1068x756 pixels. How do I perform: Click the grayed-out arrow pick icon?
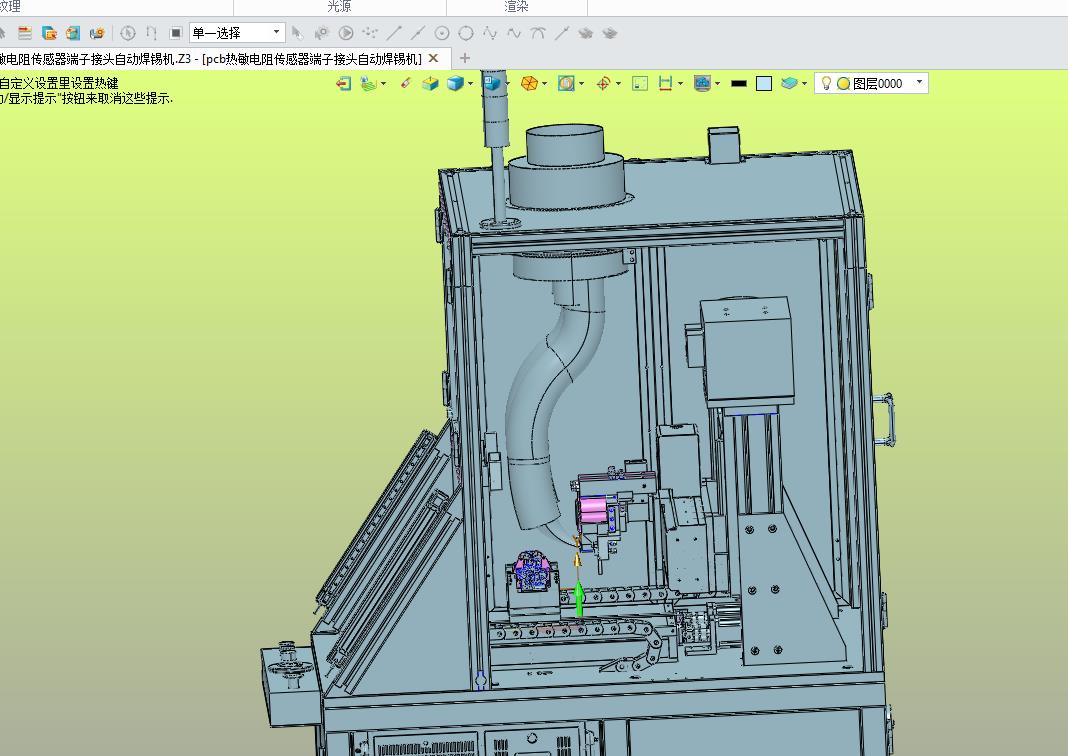coord(297,33)
